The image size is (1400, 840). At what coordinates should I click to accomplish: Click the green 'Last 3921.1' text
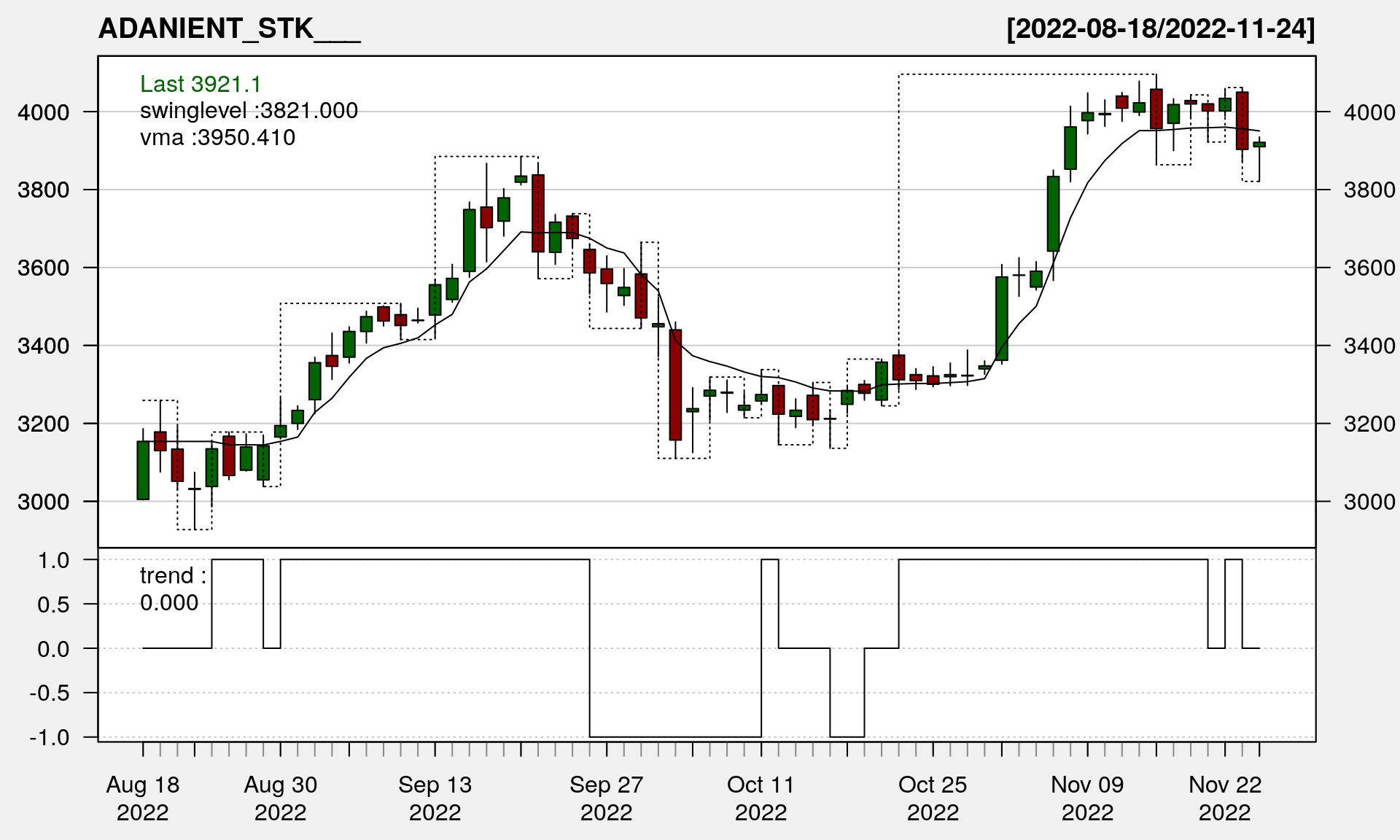click(201, 85)
